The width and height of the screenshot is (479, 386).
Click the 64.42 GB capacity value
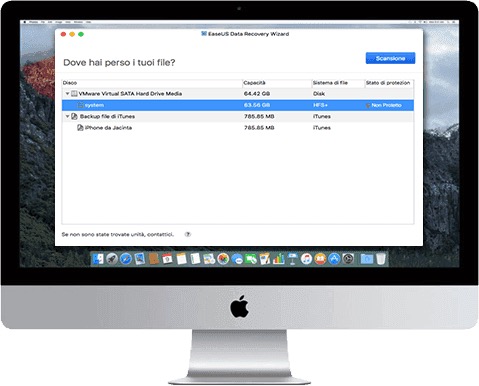point(257,94)
